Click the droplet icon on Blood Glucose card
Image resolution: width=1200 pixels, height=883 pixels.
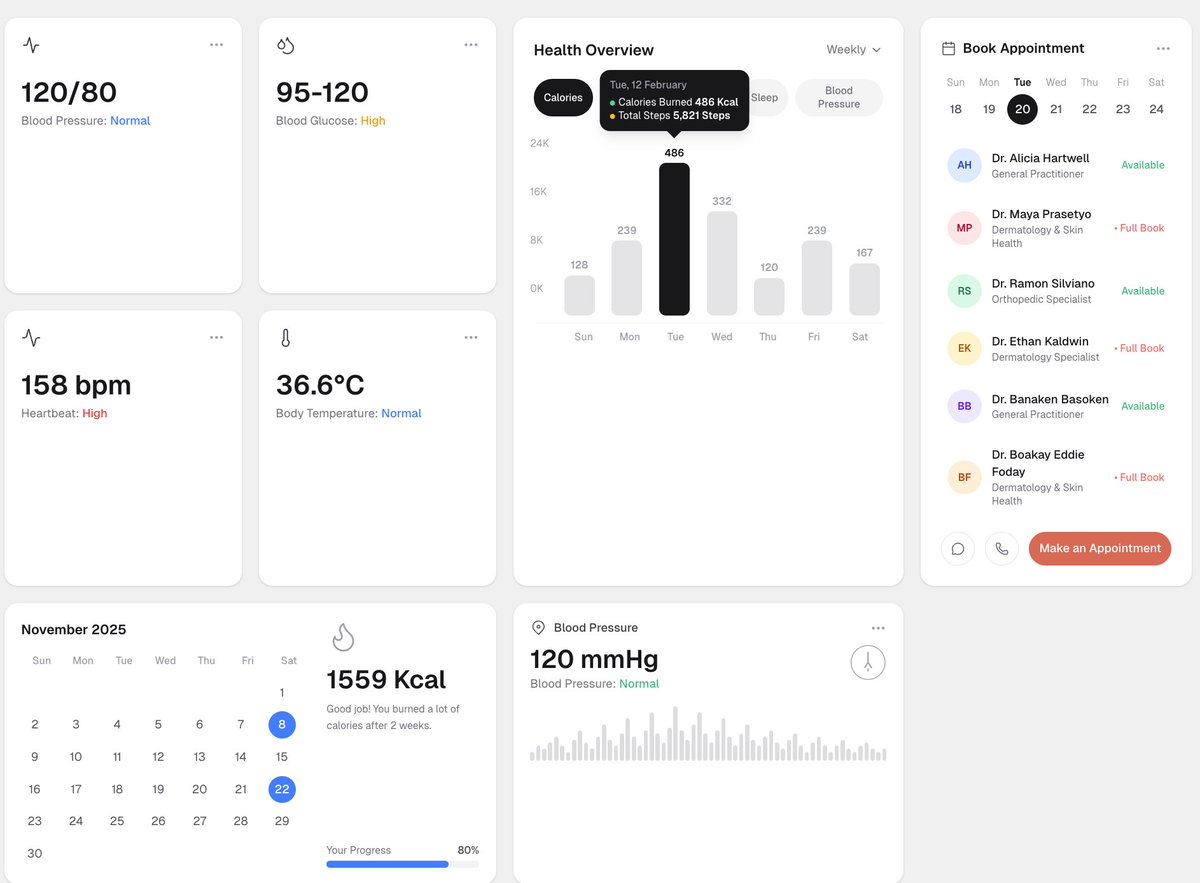point(285,45)
